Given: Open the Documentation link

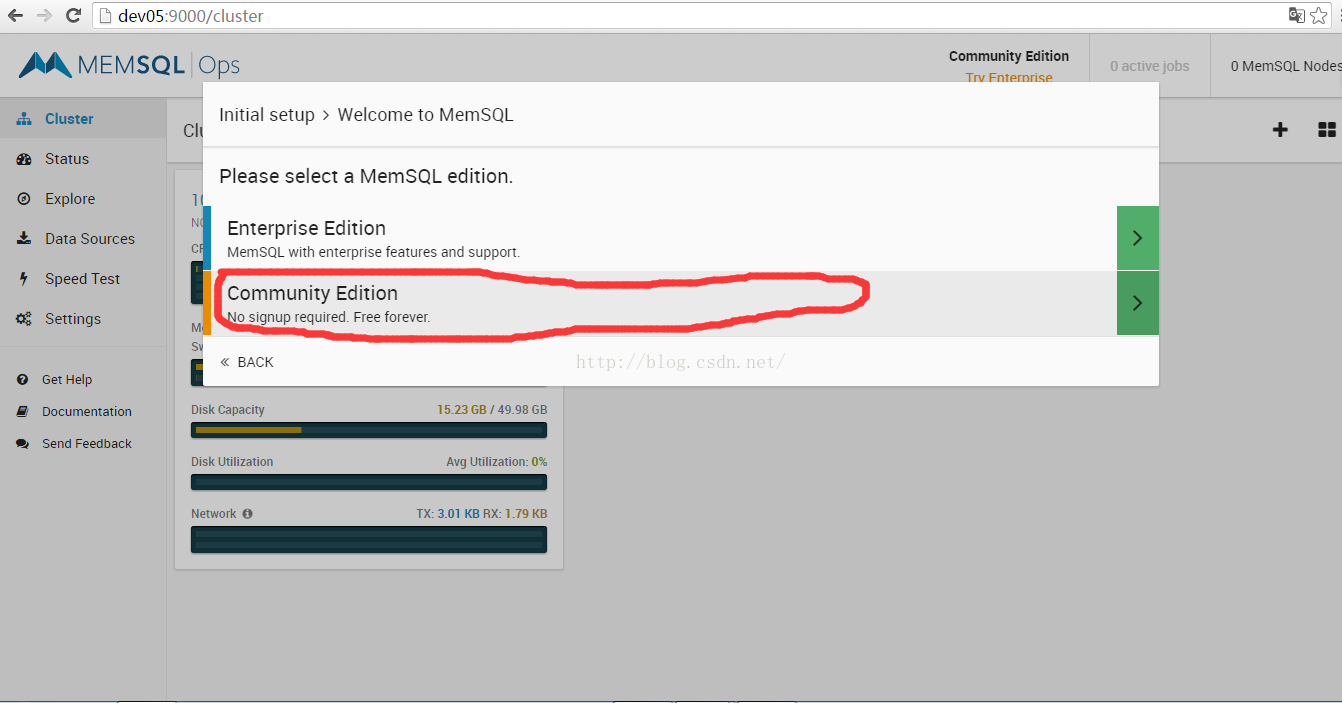Looking at the screenshot, I should pyautogui.click(x=86, y=412).
